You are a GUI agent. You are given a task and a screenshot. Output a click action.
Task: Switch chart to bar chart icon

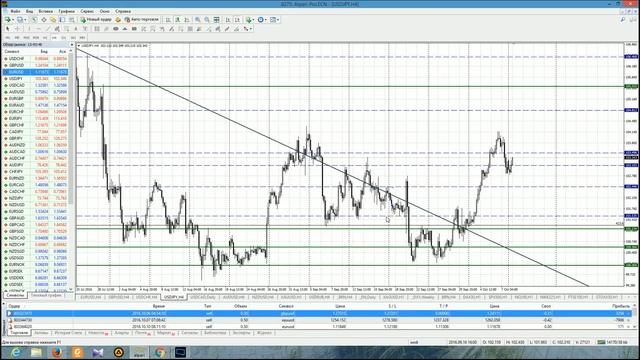168,19
